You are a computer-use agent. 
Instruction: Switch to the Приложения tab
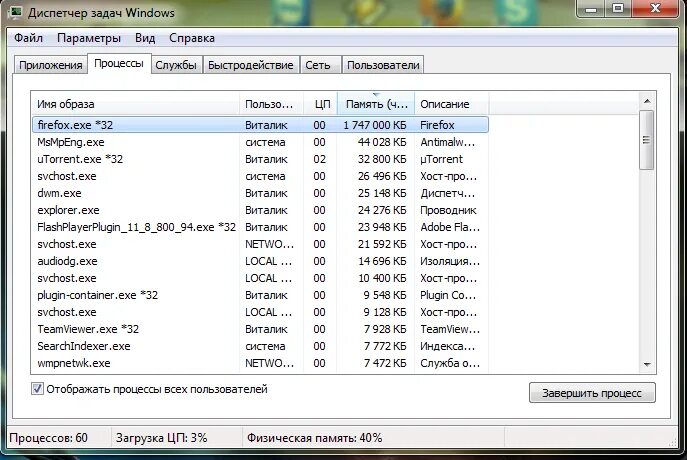(x=51, y=65)
